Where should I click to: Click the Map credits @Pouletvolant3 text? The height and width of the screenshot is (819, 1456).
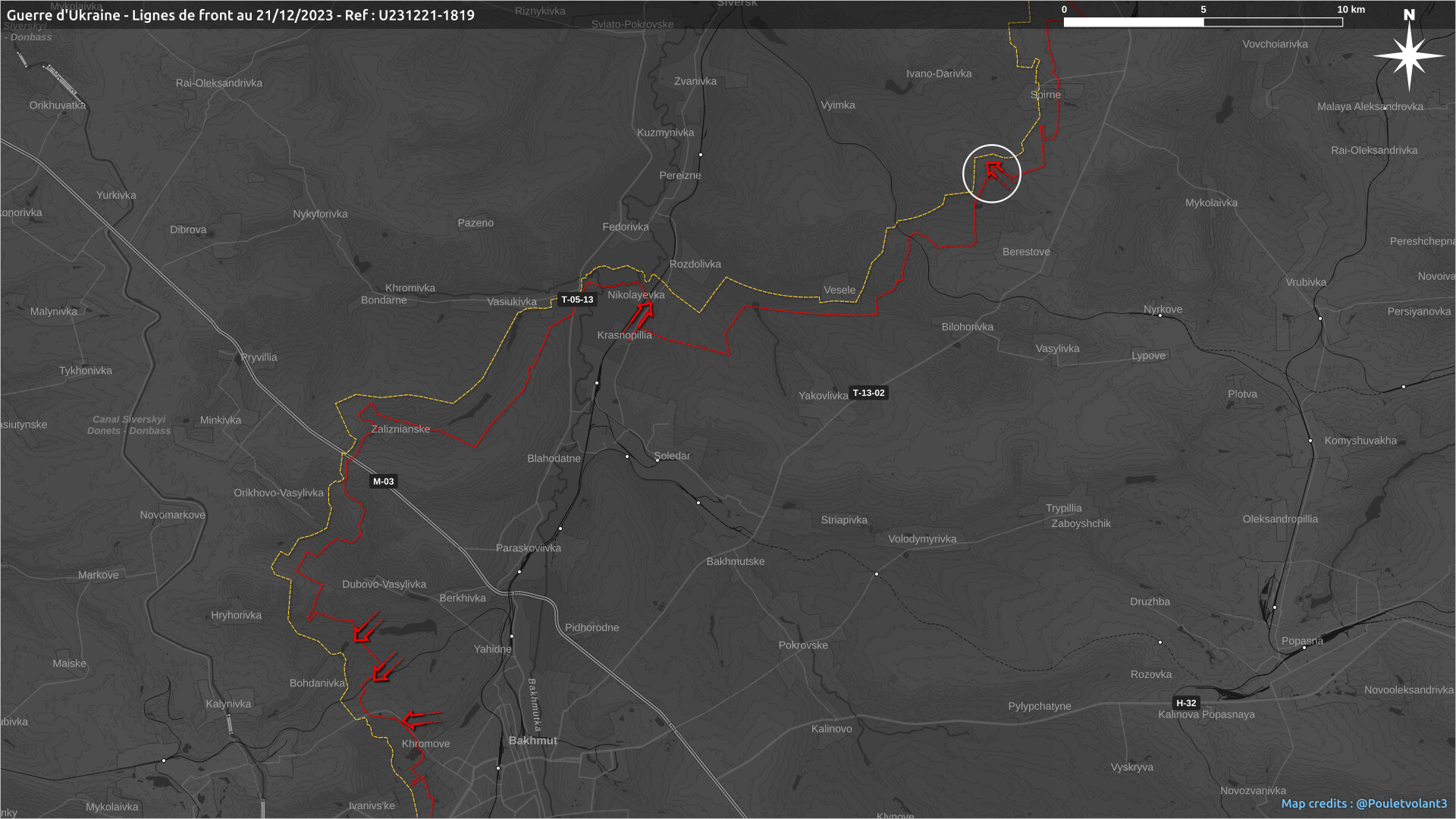coord(1364,803)
